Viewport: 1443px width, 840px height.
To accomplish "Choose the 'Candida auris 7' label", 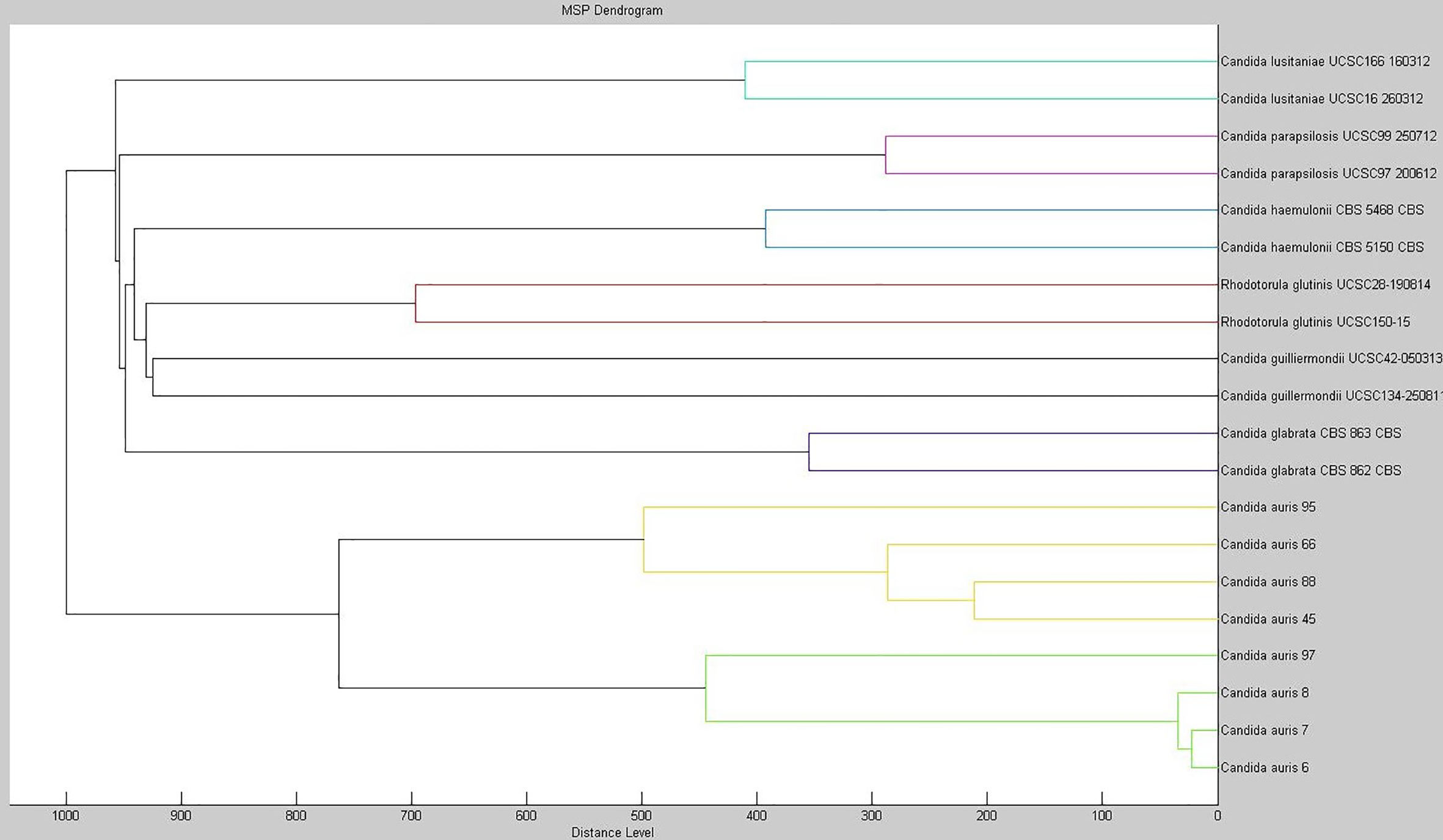I will tap(1264, 730).
